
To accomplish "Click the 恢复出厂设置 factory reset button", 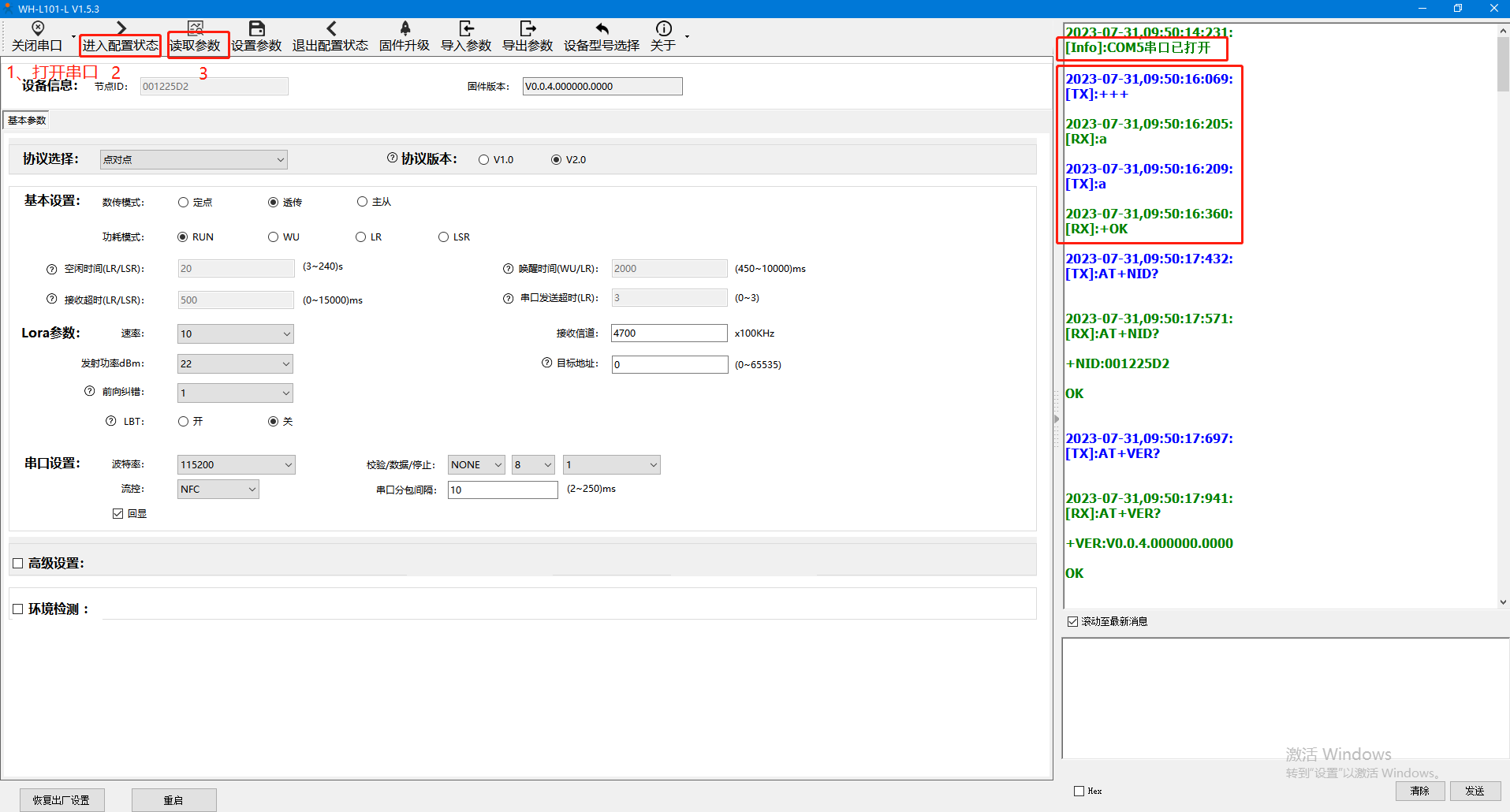I will click(x=62, y=800).
